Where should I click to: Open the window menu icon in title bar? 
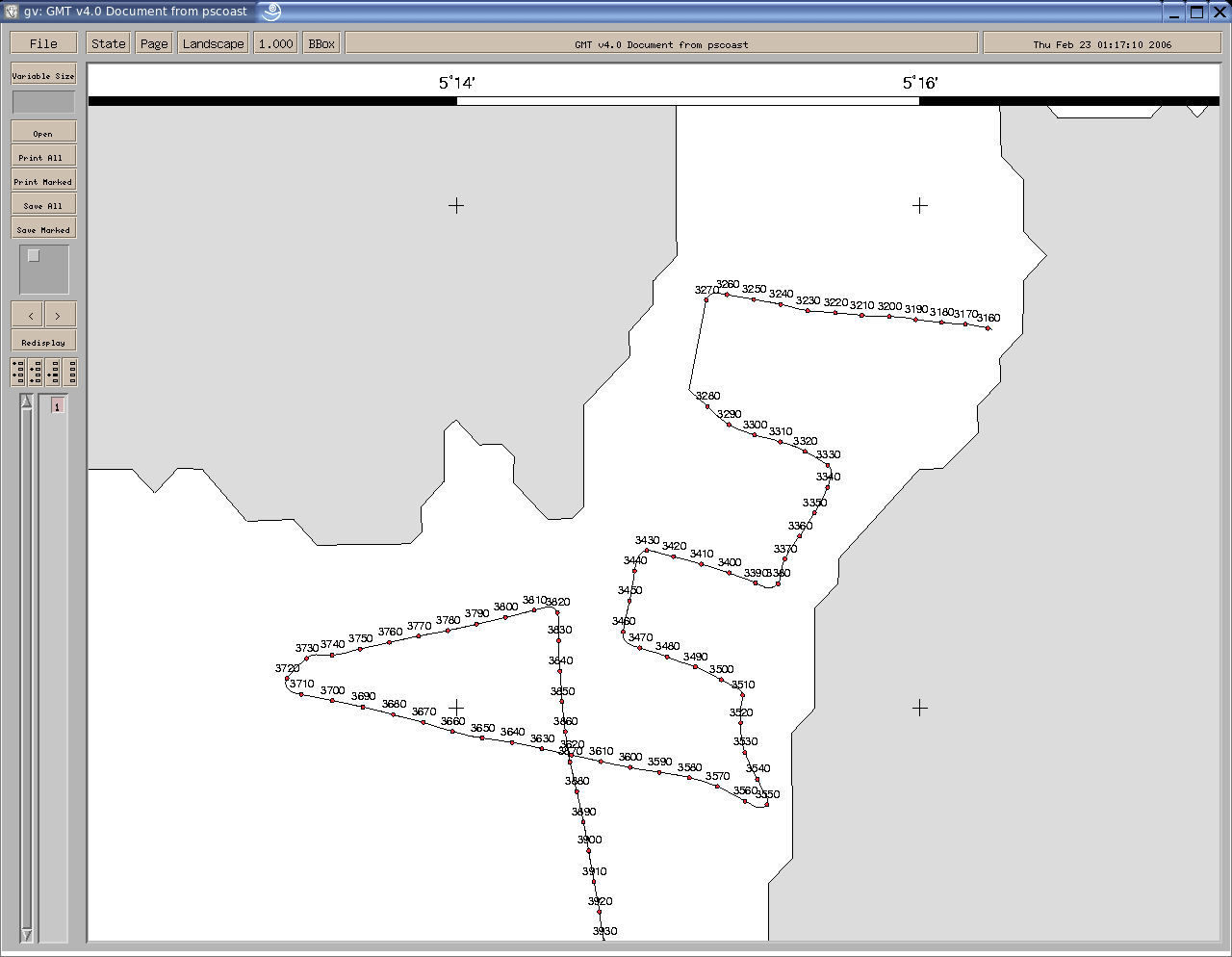(x=12, y=12)
